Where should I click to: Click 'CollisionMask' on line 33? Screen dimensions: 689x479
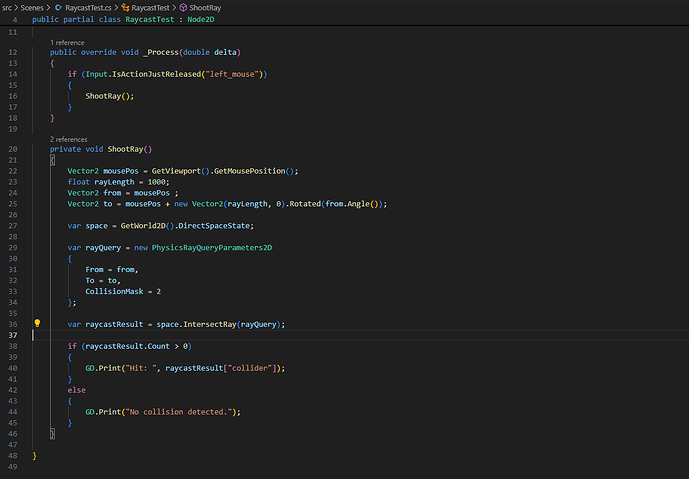tap(114, 291)
